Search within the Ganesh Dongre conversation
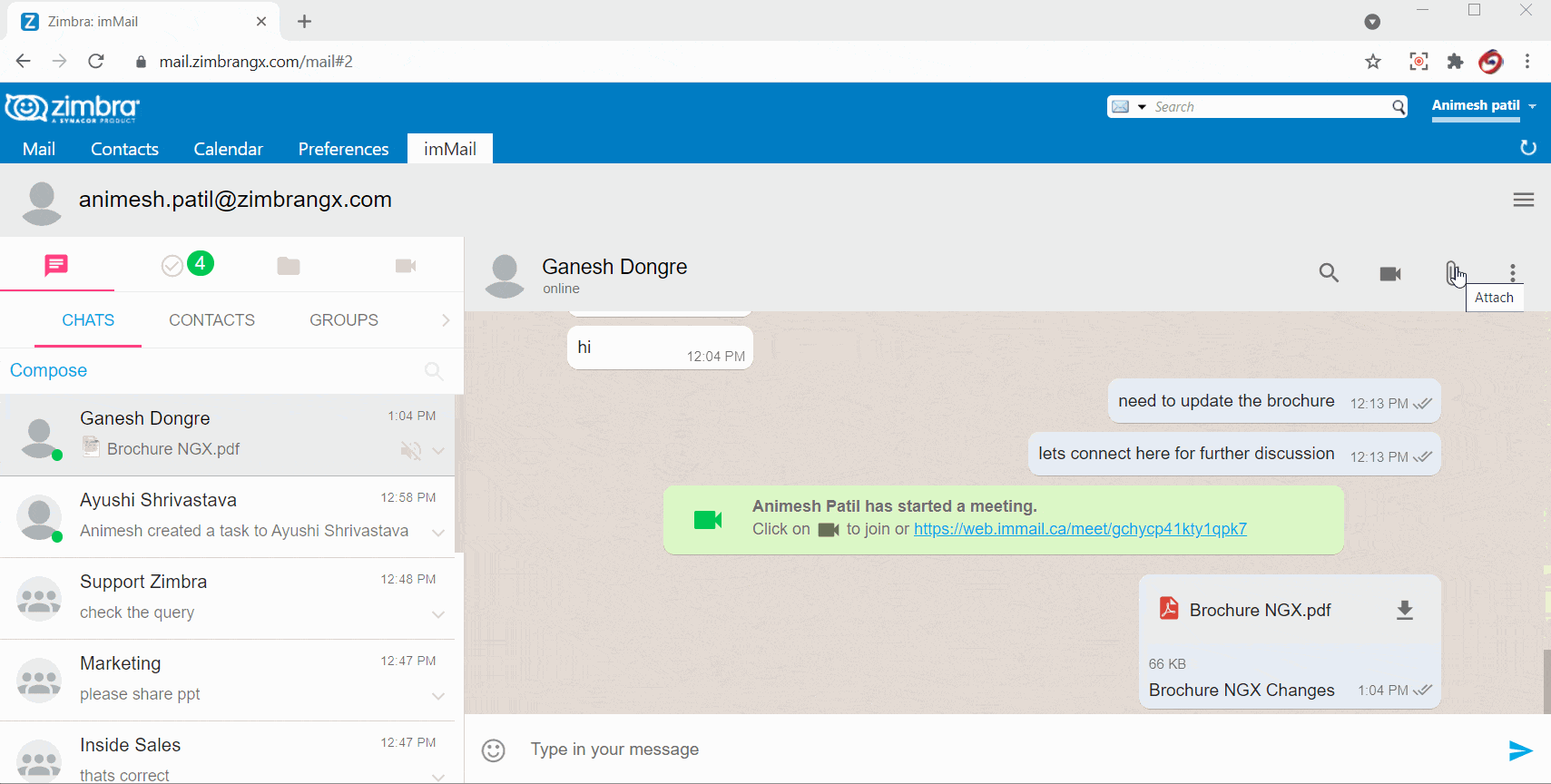This screenshot has width=1551, height=784. pos(1328,273)
